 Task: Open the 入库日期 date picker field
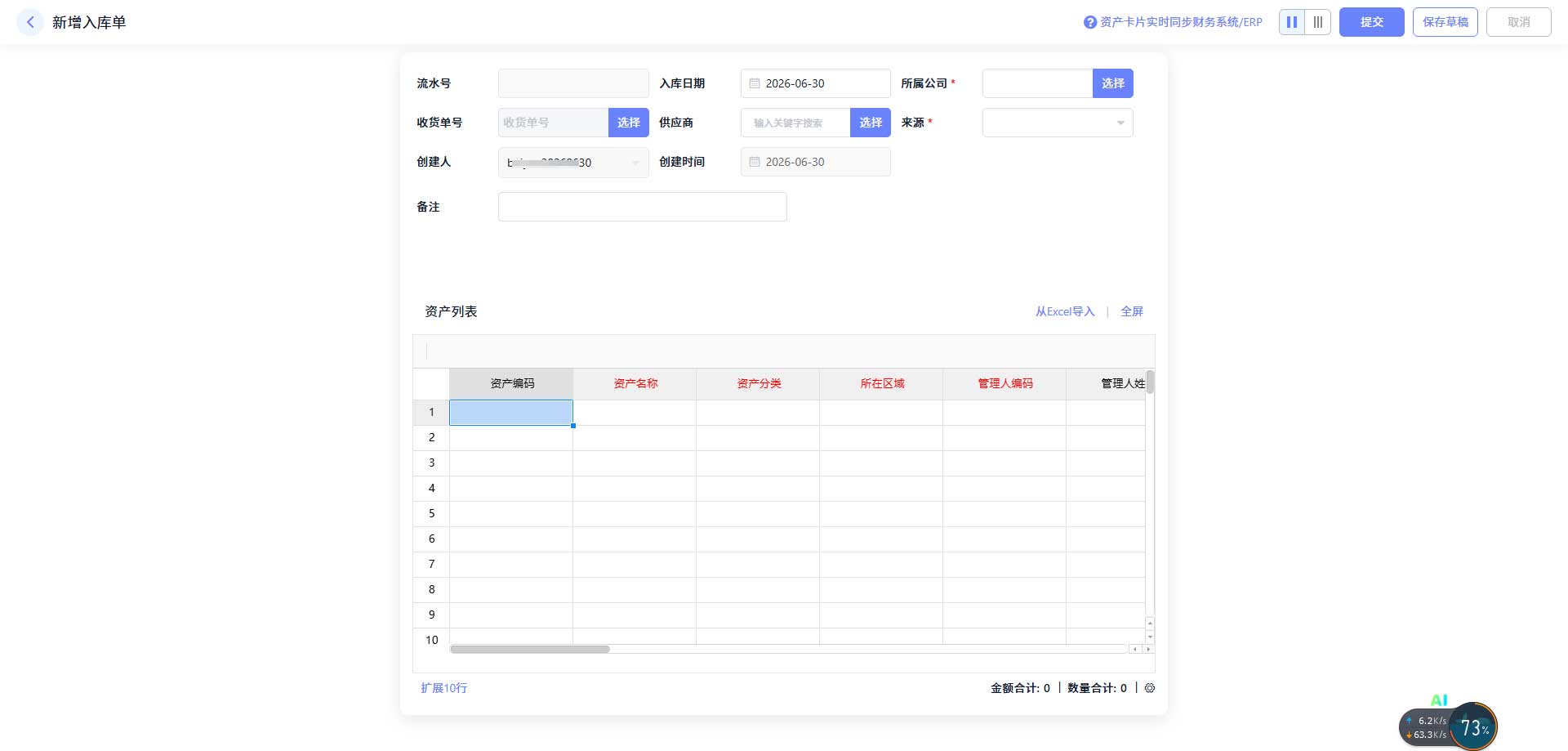pyautogui.click(x=816, y=83)
